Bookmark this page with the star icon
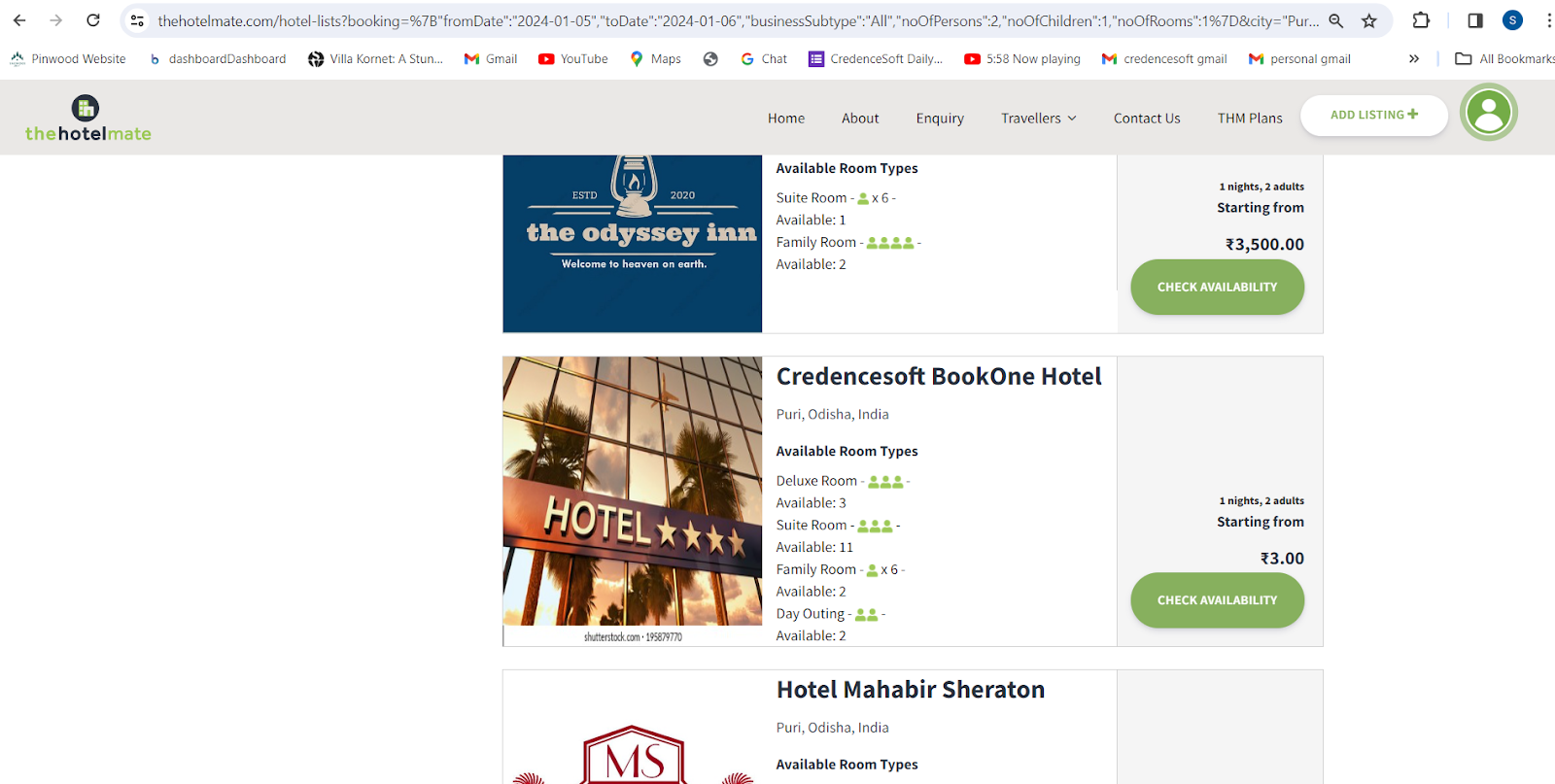The width and height of the screenshot is (1555, 784). coord(1369,20)
